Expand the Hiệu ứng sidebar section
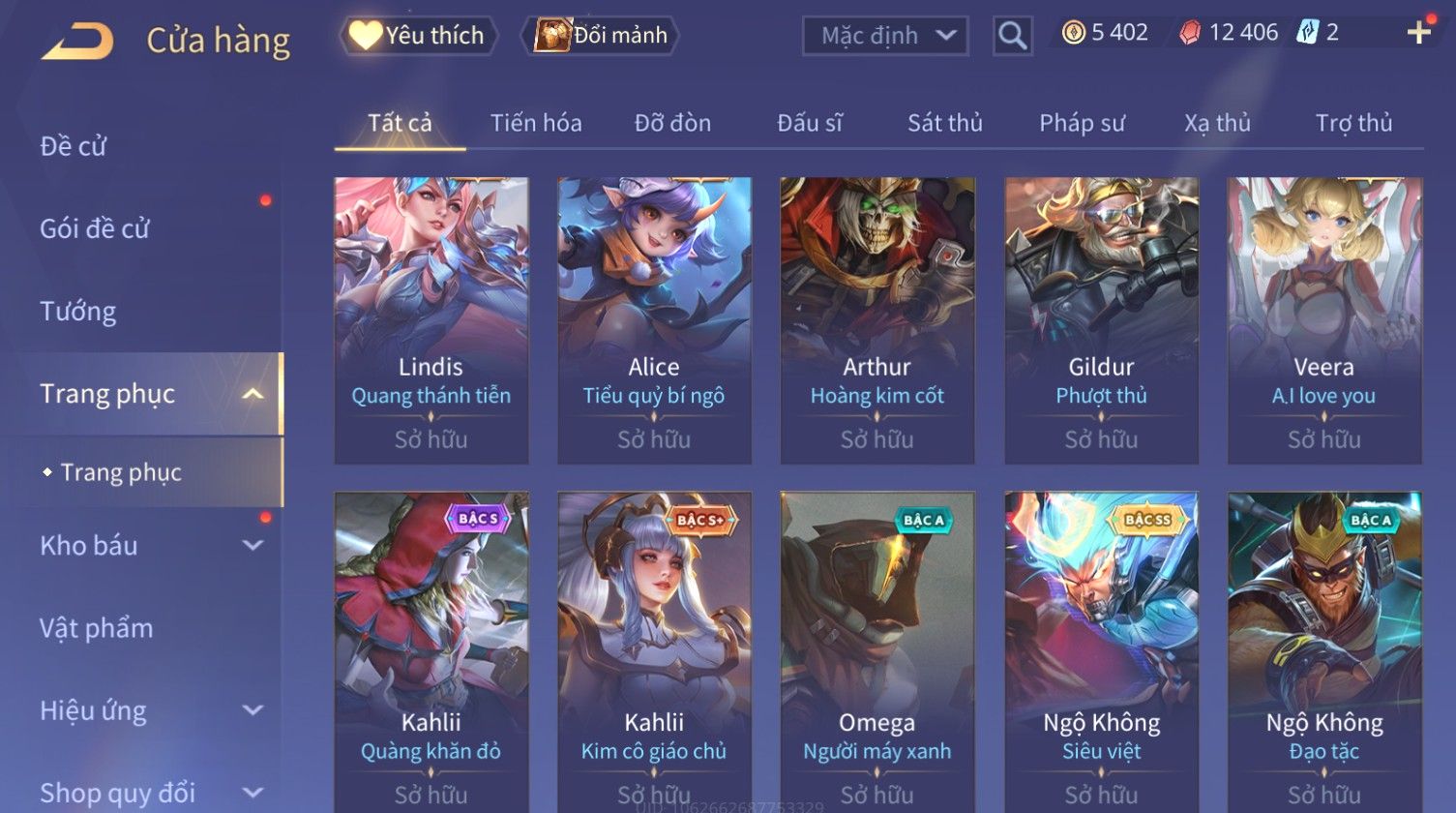Screen dimensions: 1456x813 [x=253, y=710]
